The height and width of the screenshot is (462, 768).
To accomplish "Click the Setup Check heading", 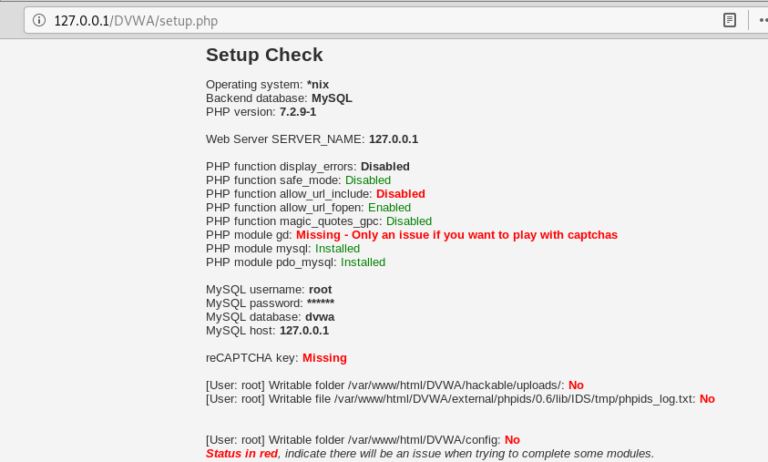I will tap(264, 55).
